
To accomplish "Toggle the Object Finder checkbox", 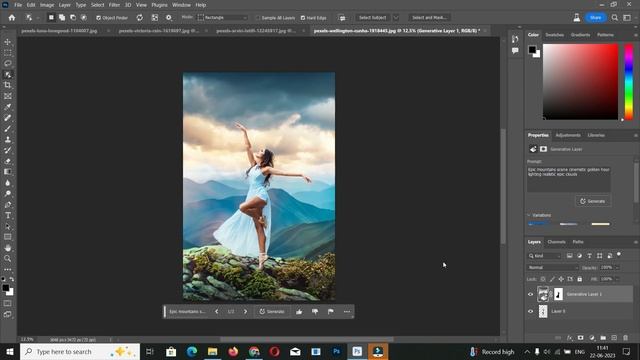I will [98, 18].
